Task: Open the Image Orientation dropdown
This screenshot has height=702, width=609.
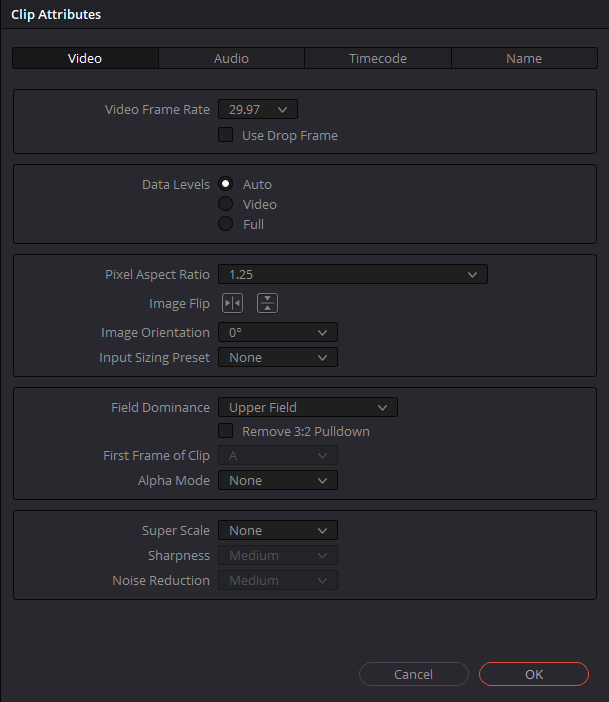Action: [278, 332]
